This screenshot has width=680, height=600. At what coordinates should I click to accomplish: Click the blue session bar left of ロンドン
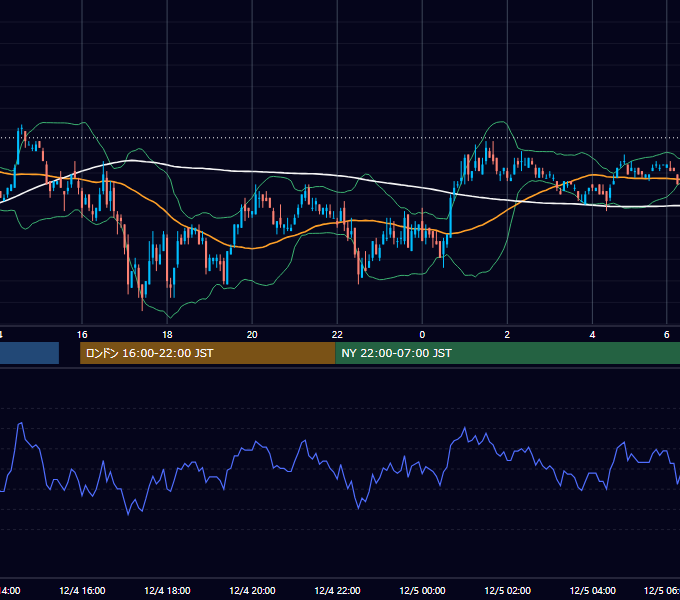pos(29,353)
